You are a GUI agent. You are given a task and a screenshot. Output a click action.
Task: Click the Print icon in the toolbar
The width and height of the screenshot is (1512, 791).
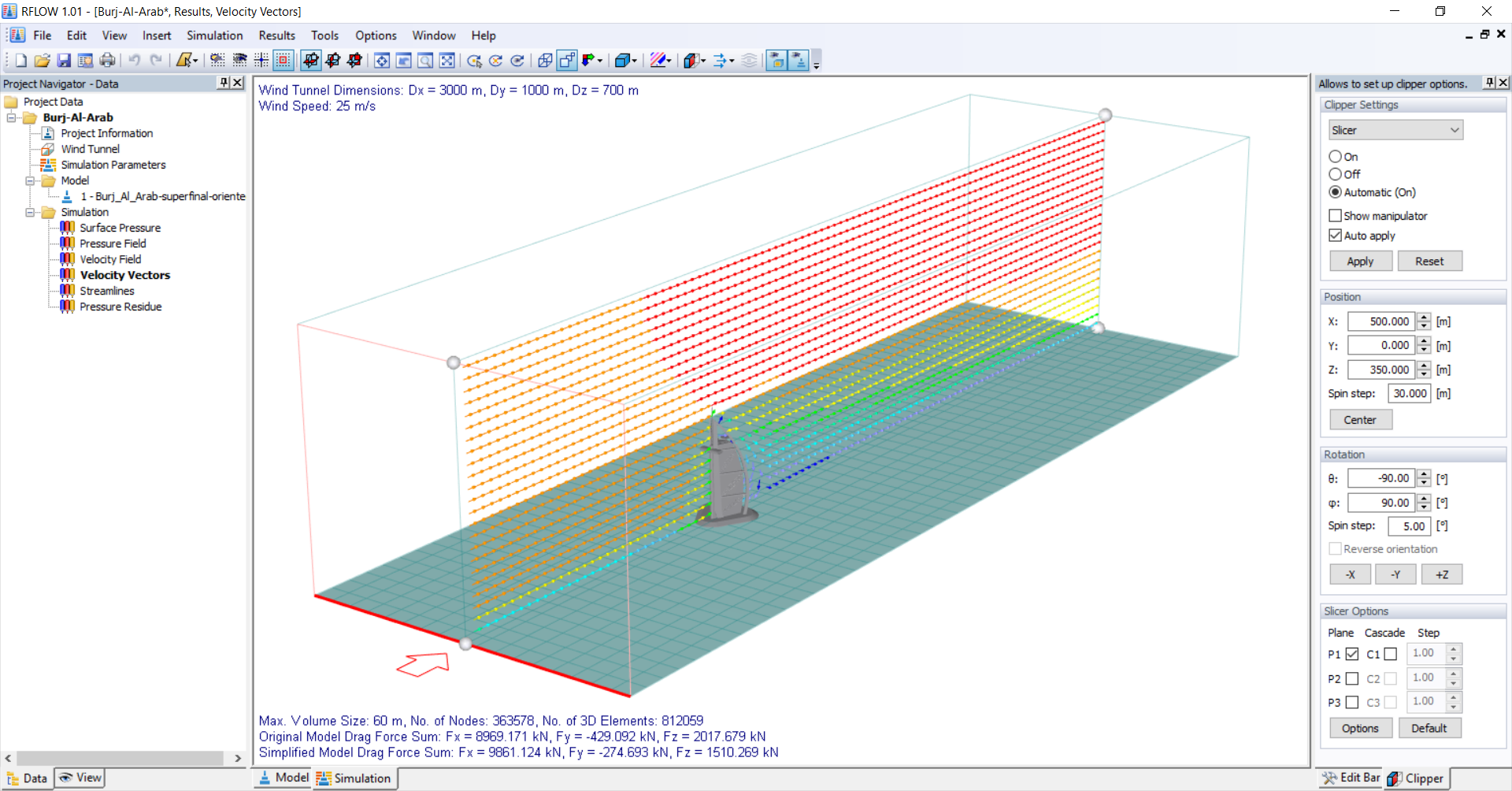tap(107, 61)
